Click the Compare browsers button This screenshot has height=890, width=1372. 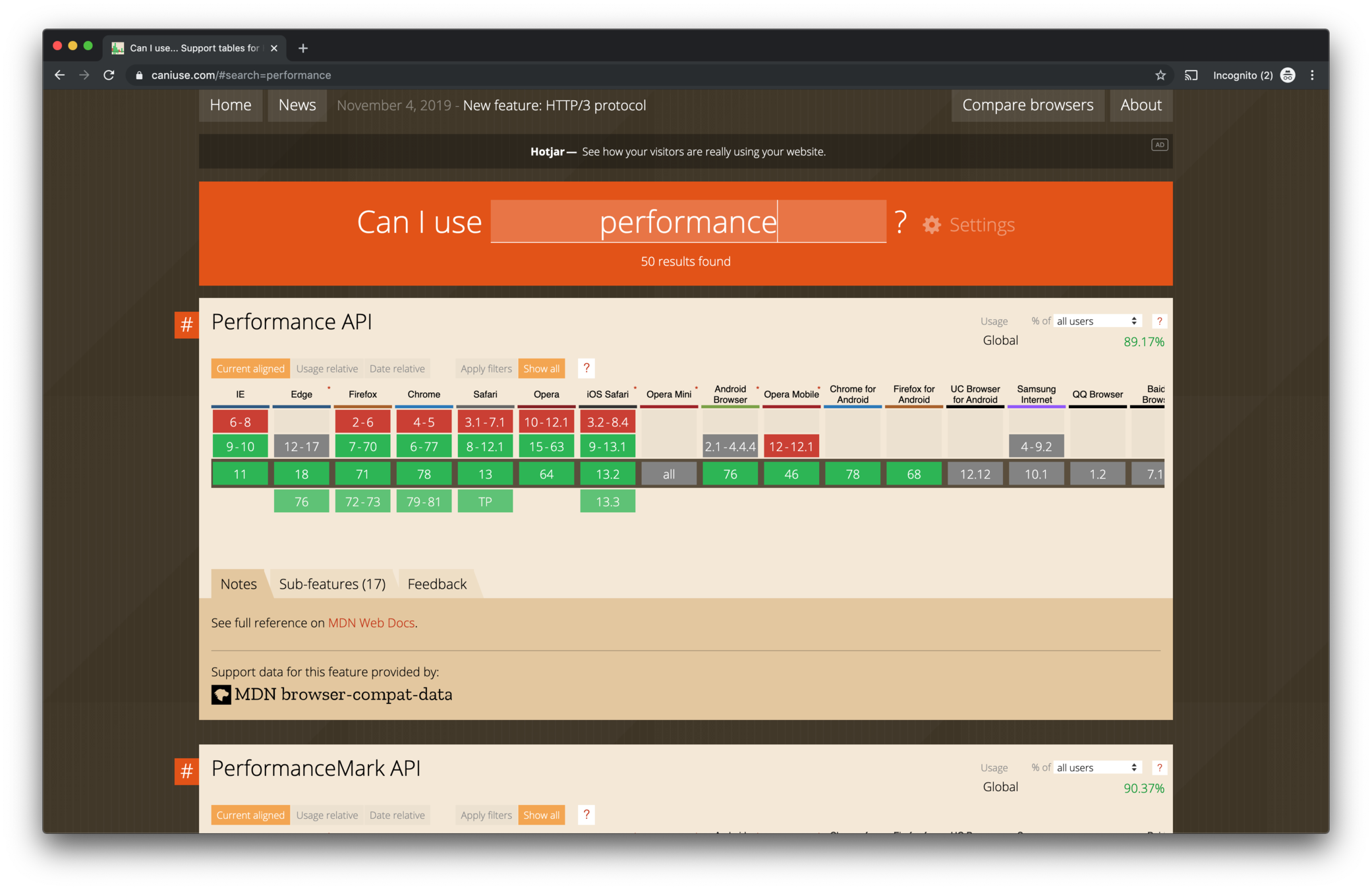(1027, 105)
